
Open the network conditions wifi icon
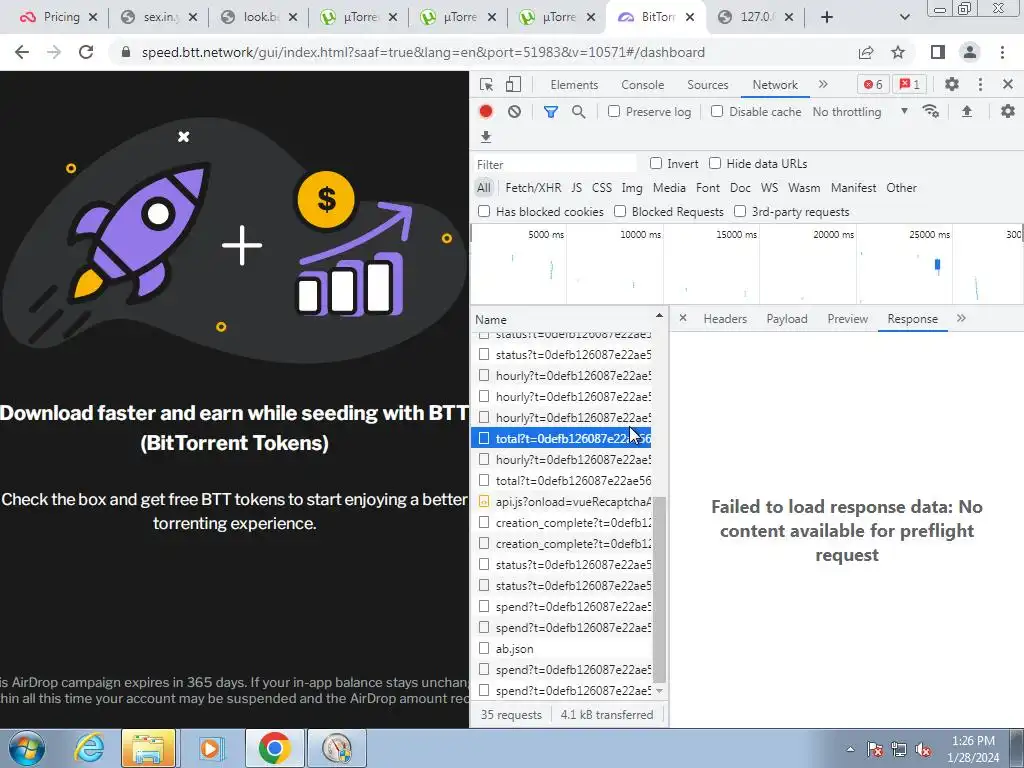click(931, 112)
